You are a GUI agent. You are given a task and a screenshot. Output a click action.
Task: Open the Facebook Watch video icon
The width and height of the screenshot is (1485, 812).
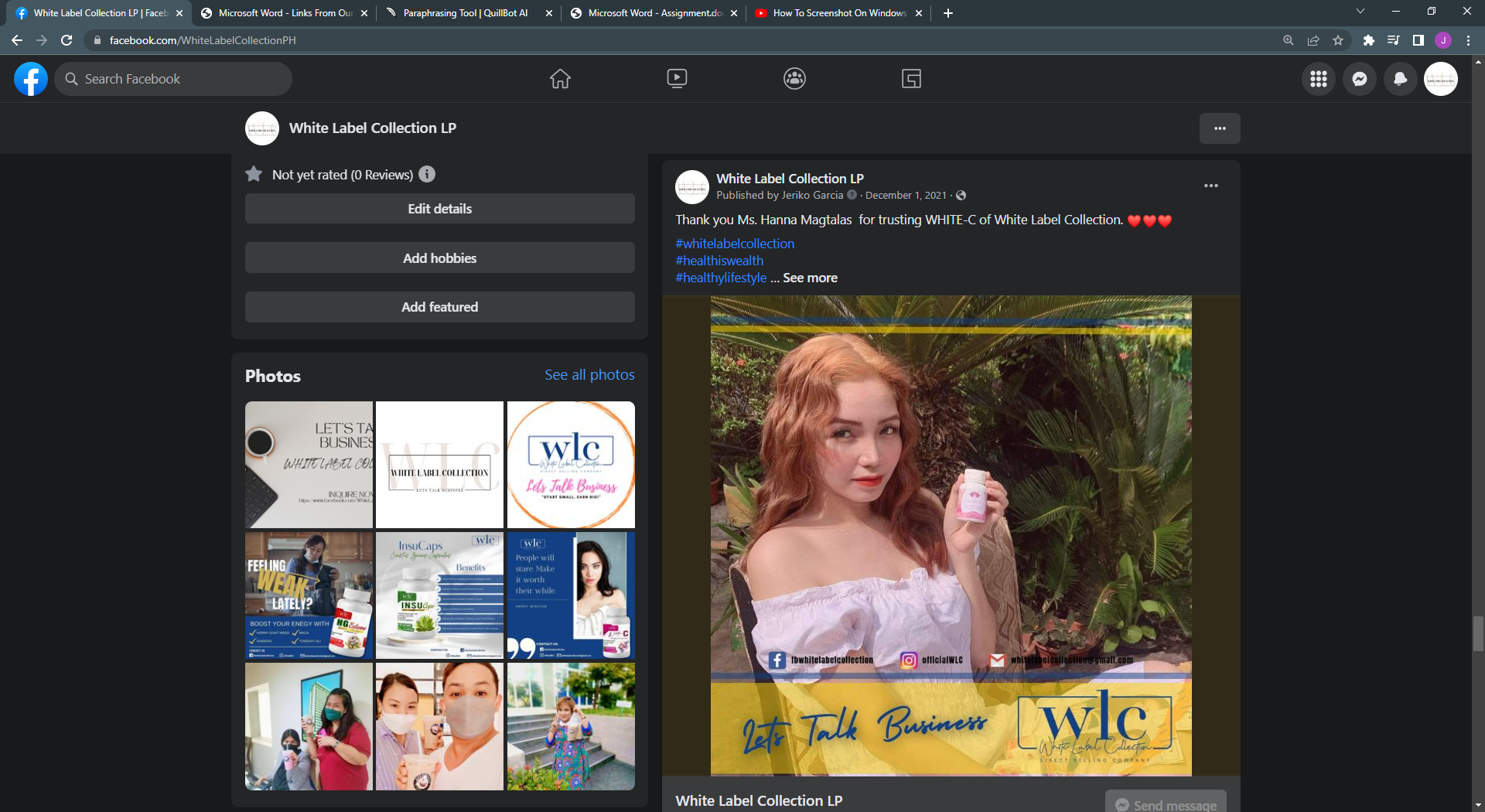pyautogui.click(x=677, y=79)
